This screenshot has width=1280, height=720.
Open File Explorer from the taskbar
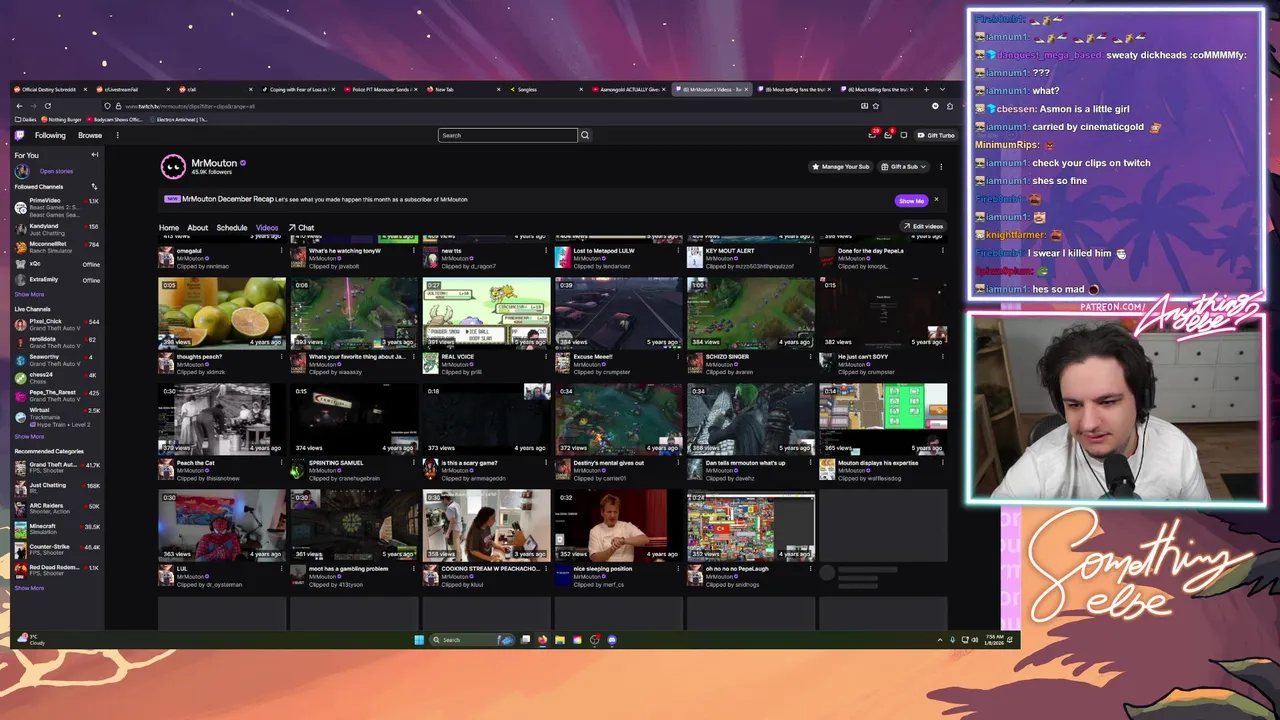coord(560,640)
